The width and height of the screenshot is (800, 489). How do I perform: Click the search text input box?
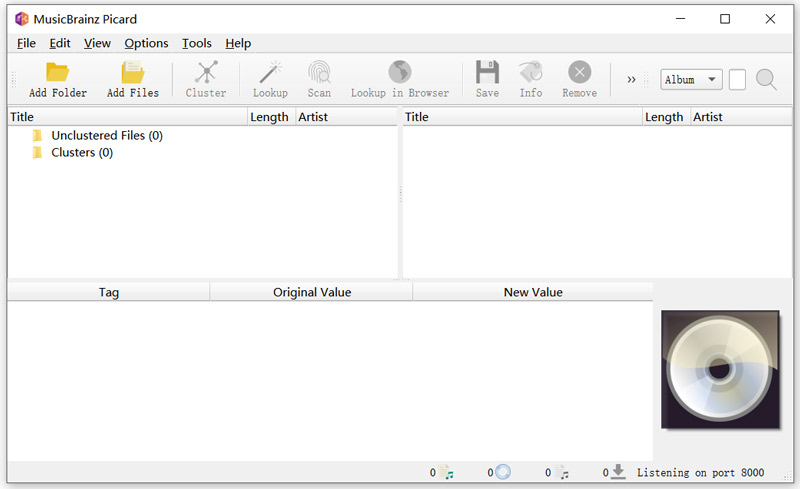pos(737,80)
